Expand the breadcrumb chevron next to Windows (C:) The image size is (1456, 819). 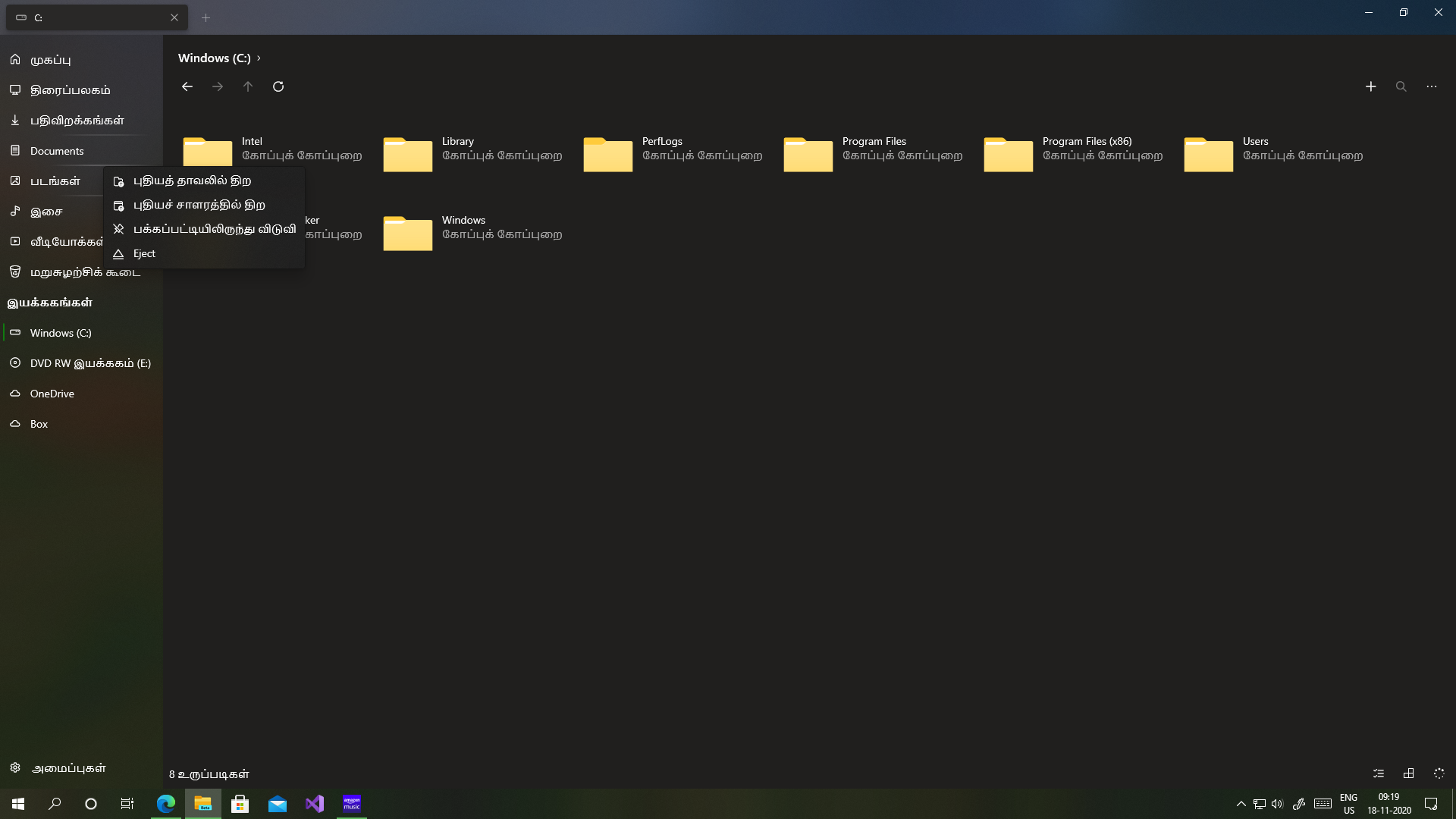point(259,58)
